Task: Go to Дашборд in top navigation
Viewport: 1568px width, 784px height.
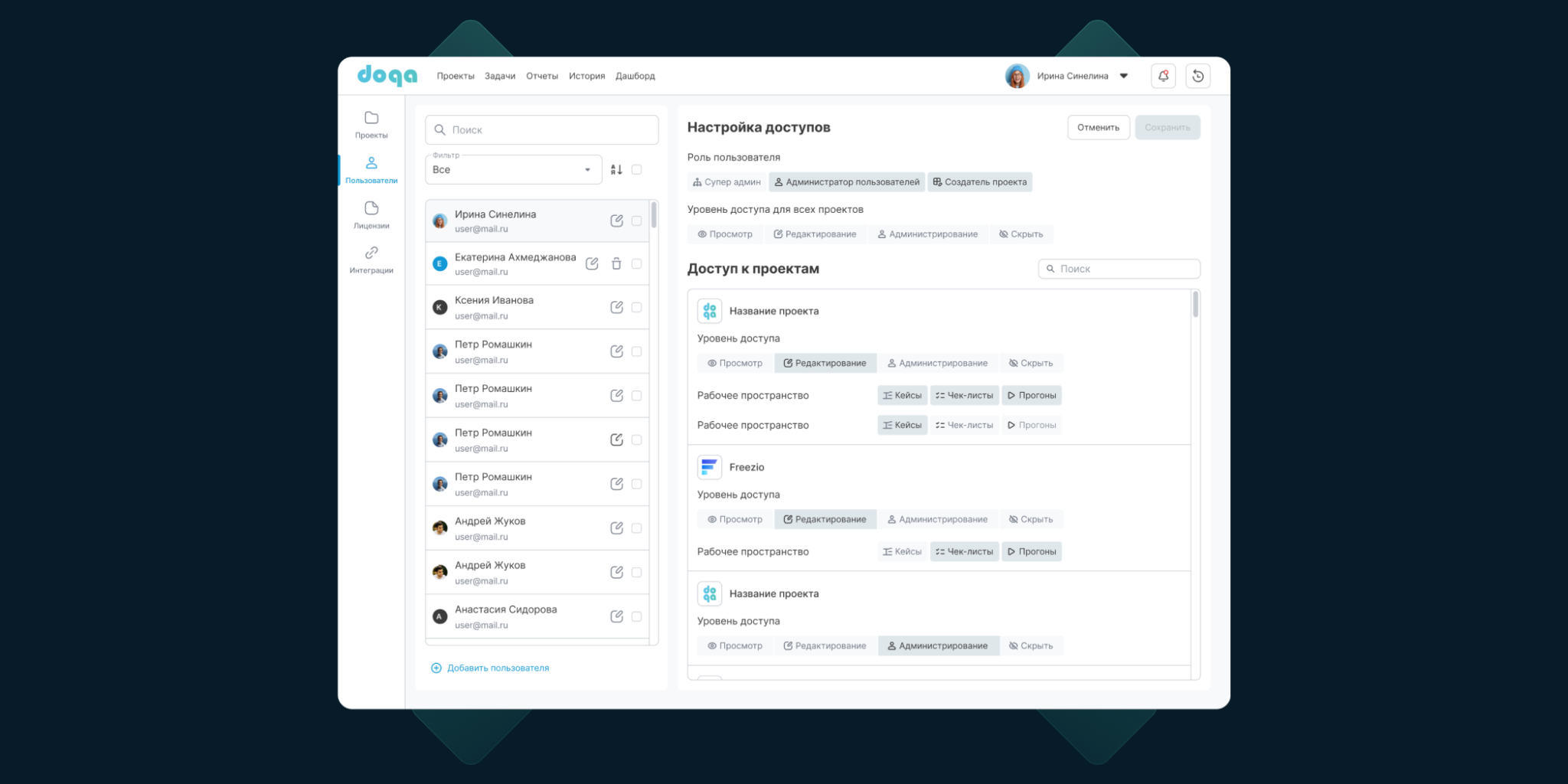Action: 635,76
